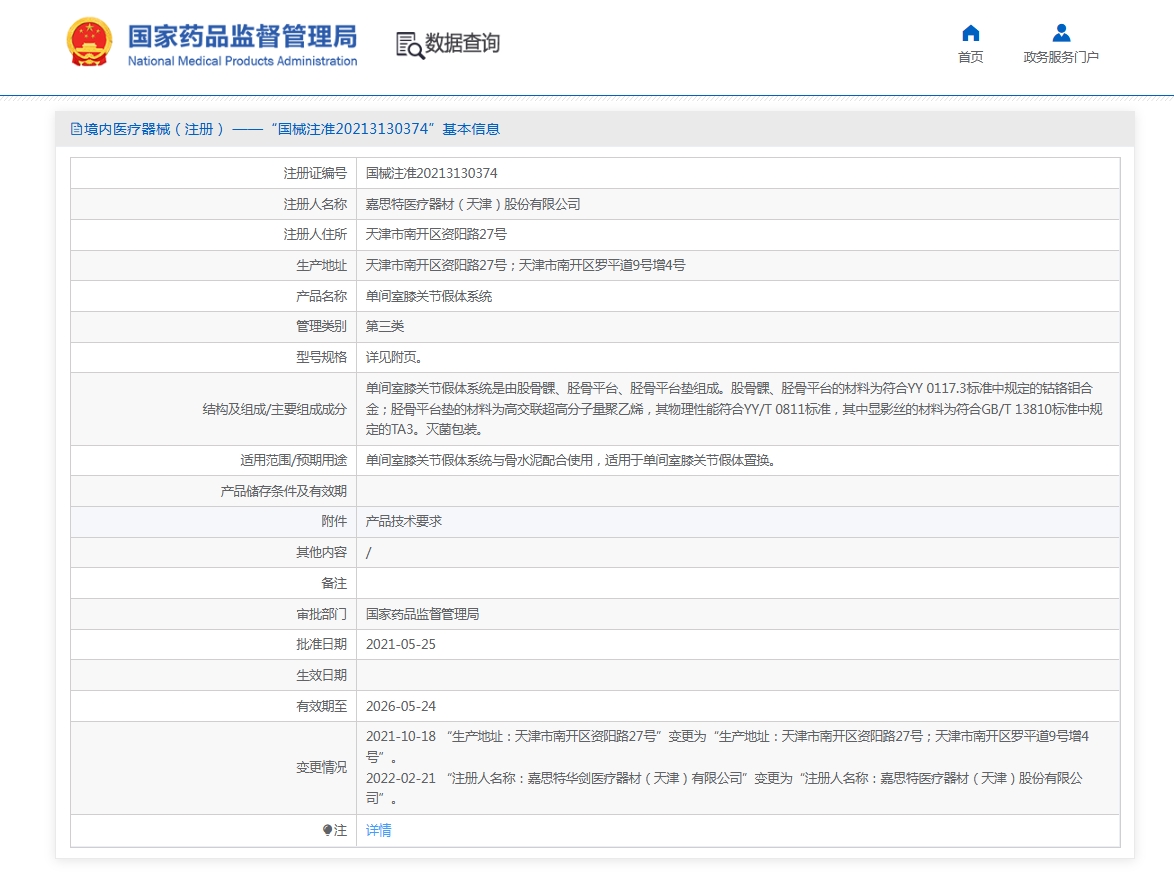Click the 管理类别 row label

click(321, 326)
